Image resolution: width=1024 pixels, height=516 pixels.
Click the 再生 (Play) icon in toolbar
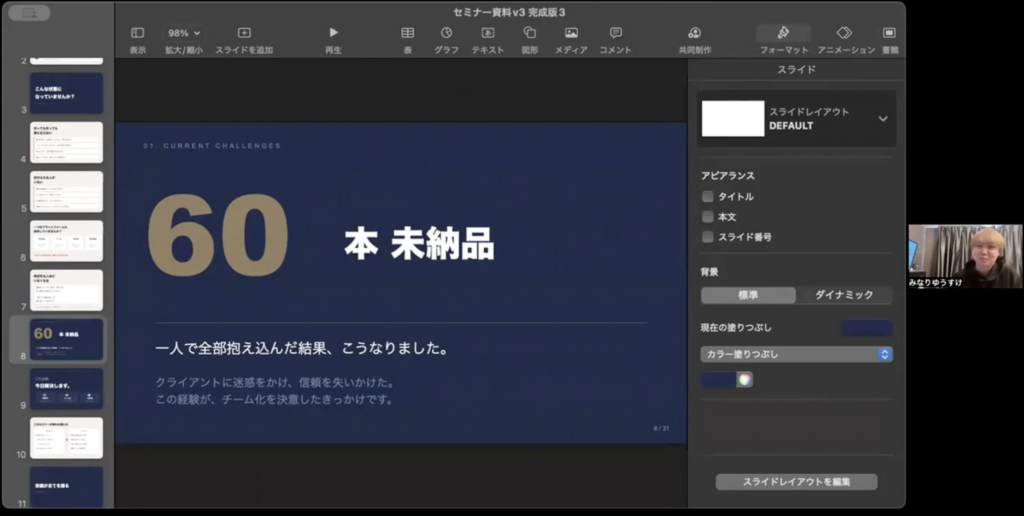click(333, 33)
